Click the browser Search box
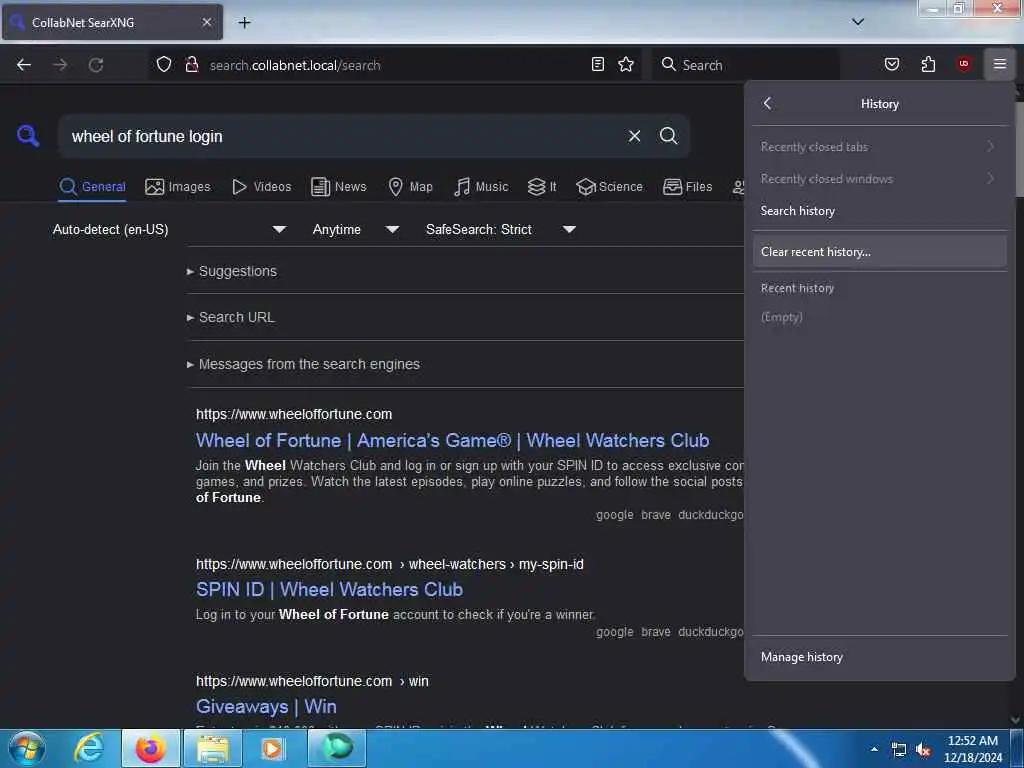1024x768 pixels. pyautogui.click(x=744, y=65)
